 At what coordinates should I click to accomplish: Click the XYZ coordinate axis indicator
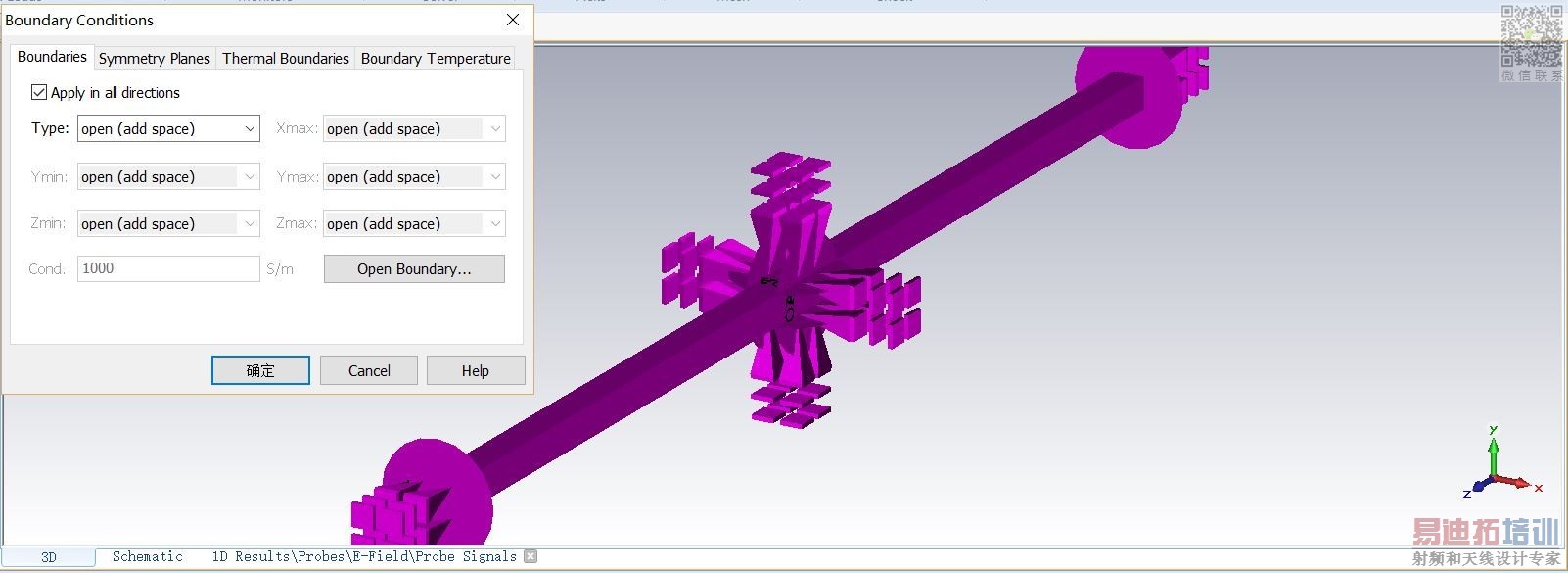click(x=1502, y=462)
